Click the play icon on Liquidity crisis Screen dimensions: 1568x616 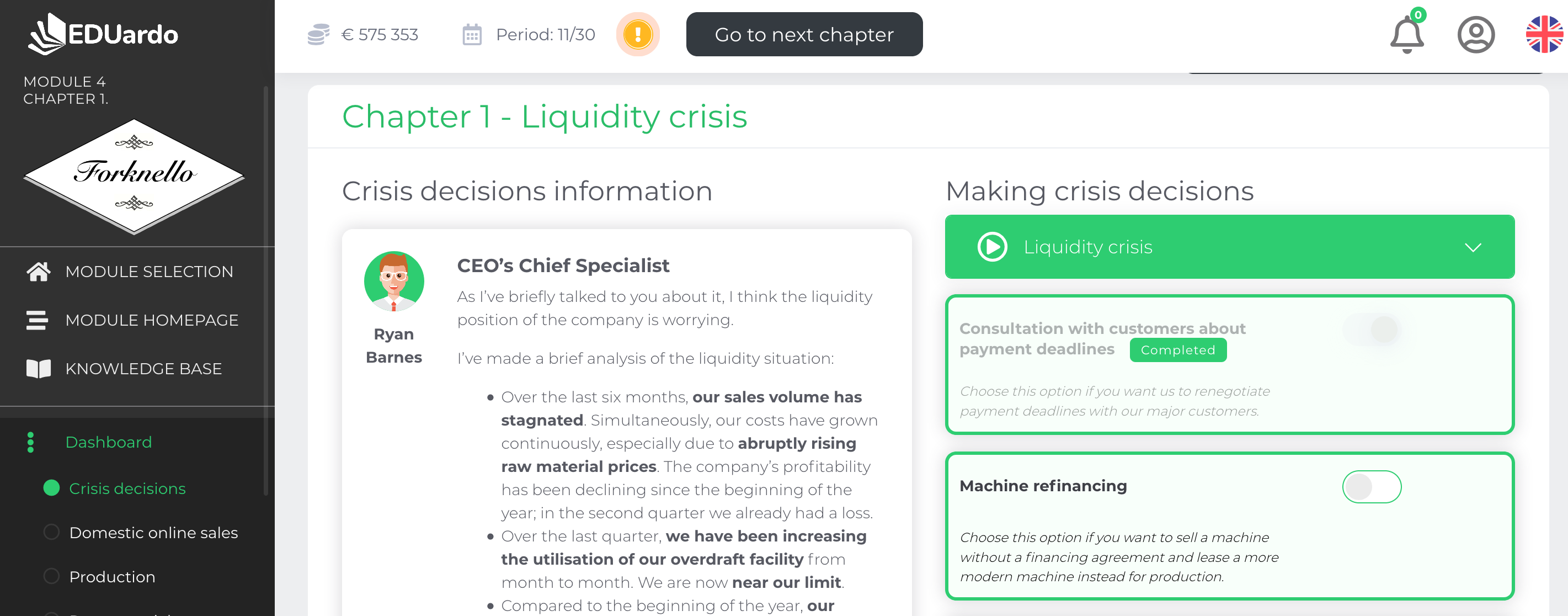[x=991, y=247]
